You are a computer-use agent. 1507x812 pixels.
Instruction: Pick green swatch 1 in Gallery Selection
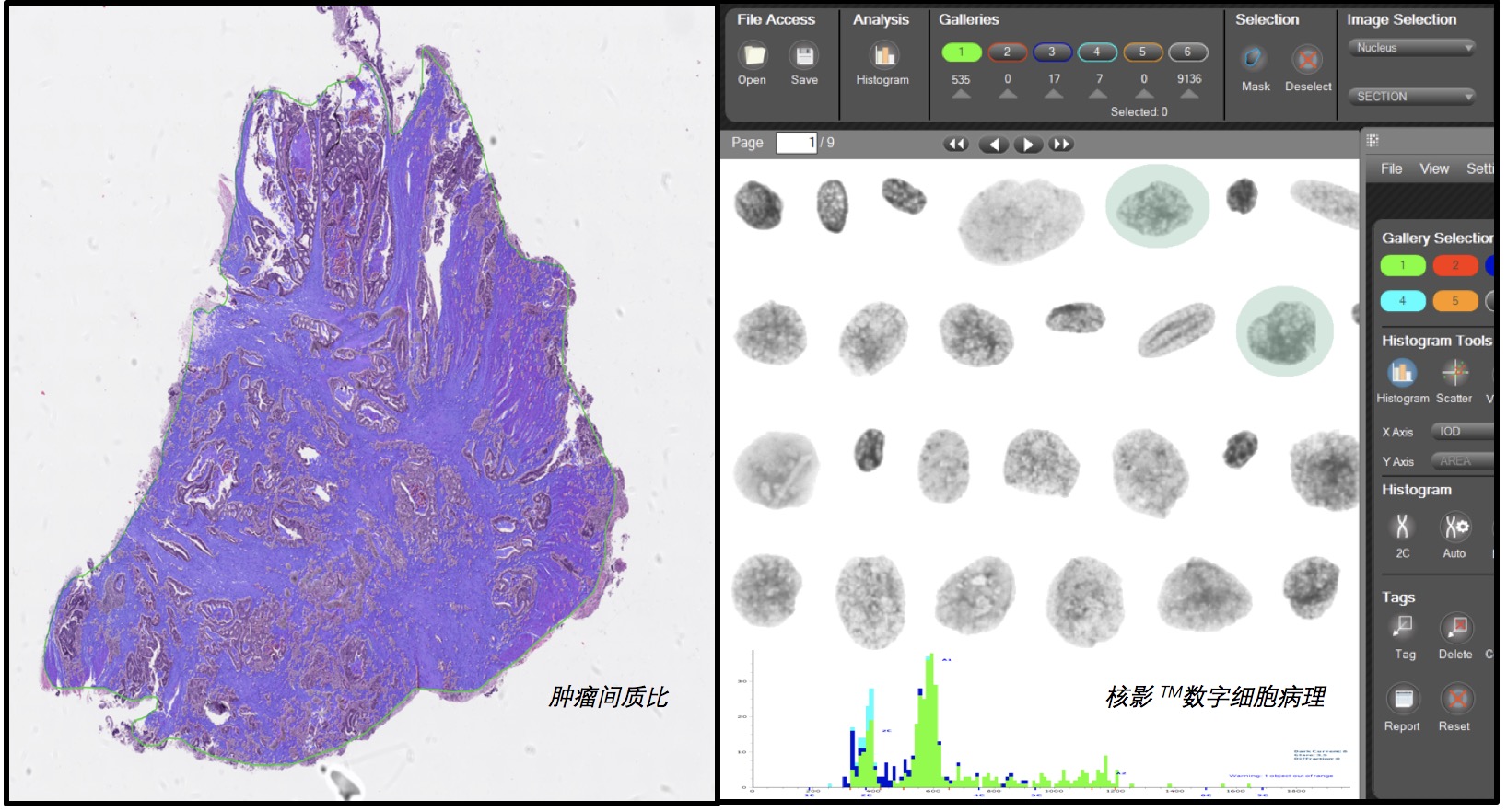pos(1403,266)
